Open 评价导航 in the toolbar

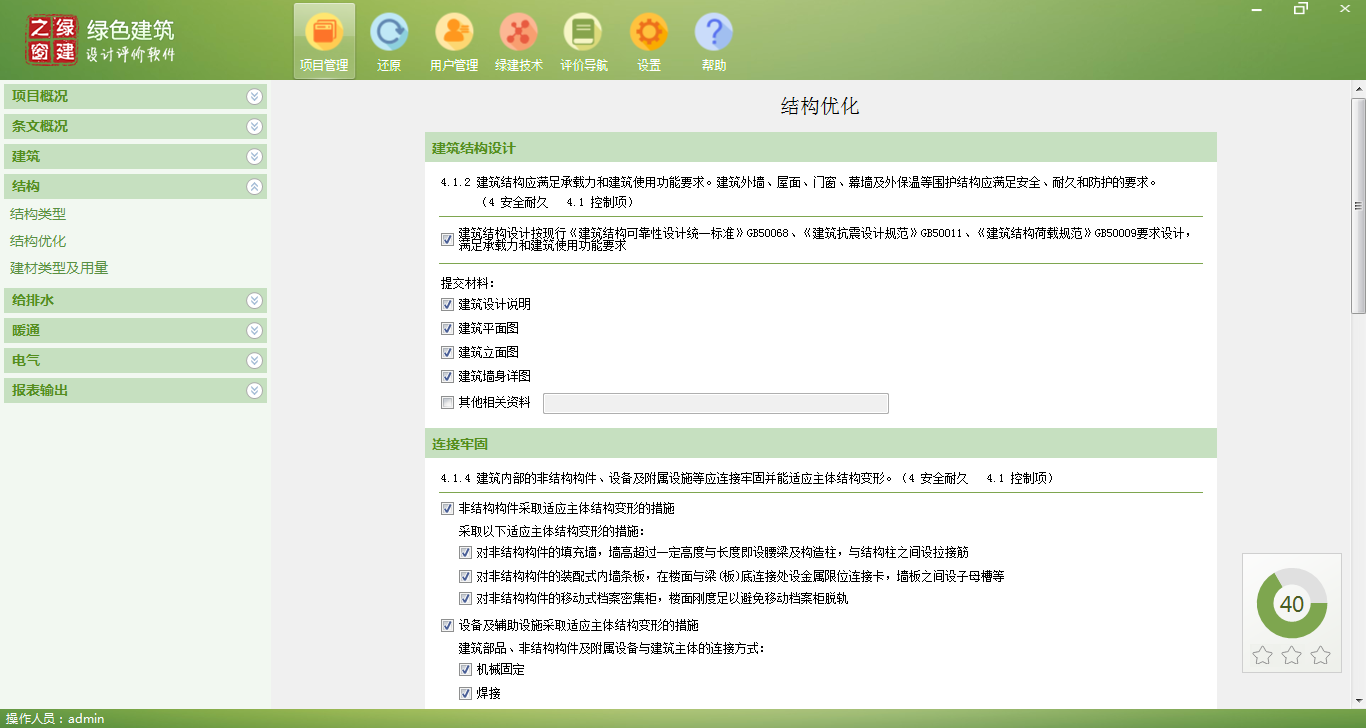tap(584, 40)
